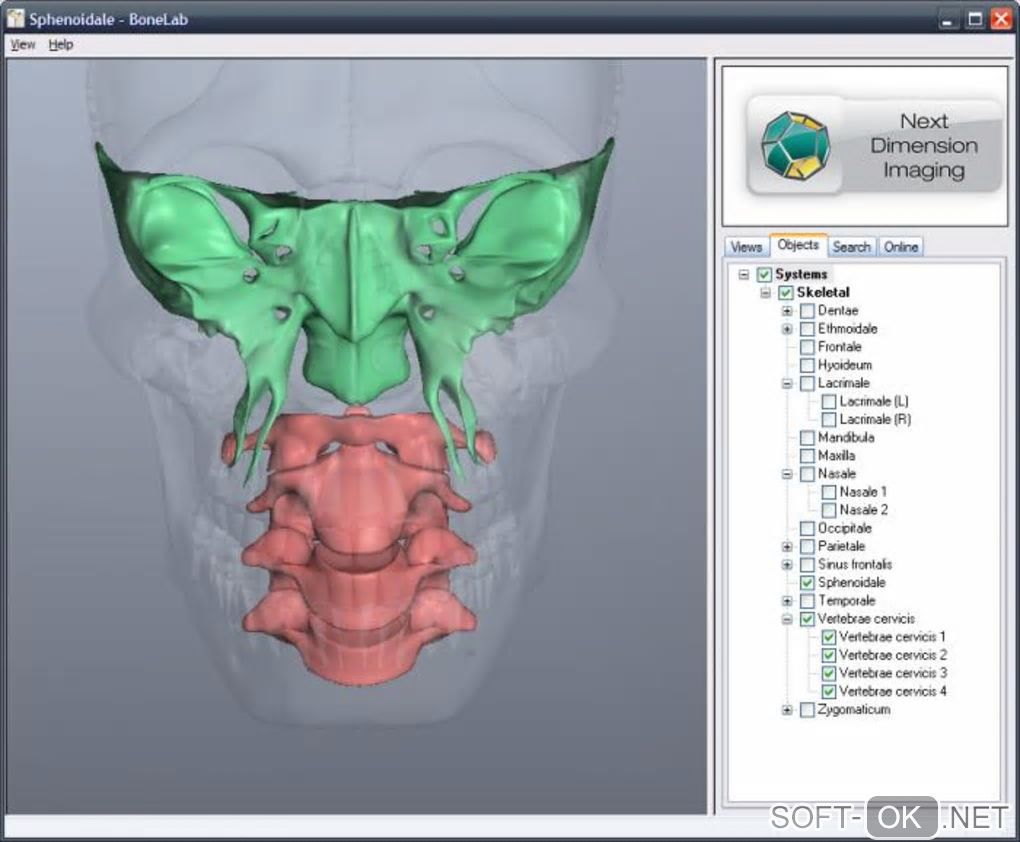Enable the Zygomaticum checkbox
This screenshot has width=1020, height=842.
pos(807,710)
